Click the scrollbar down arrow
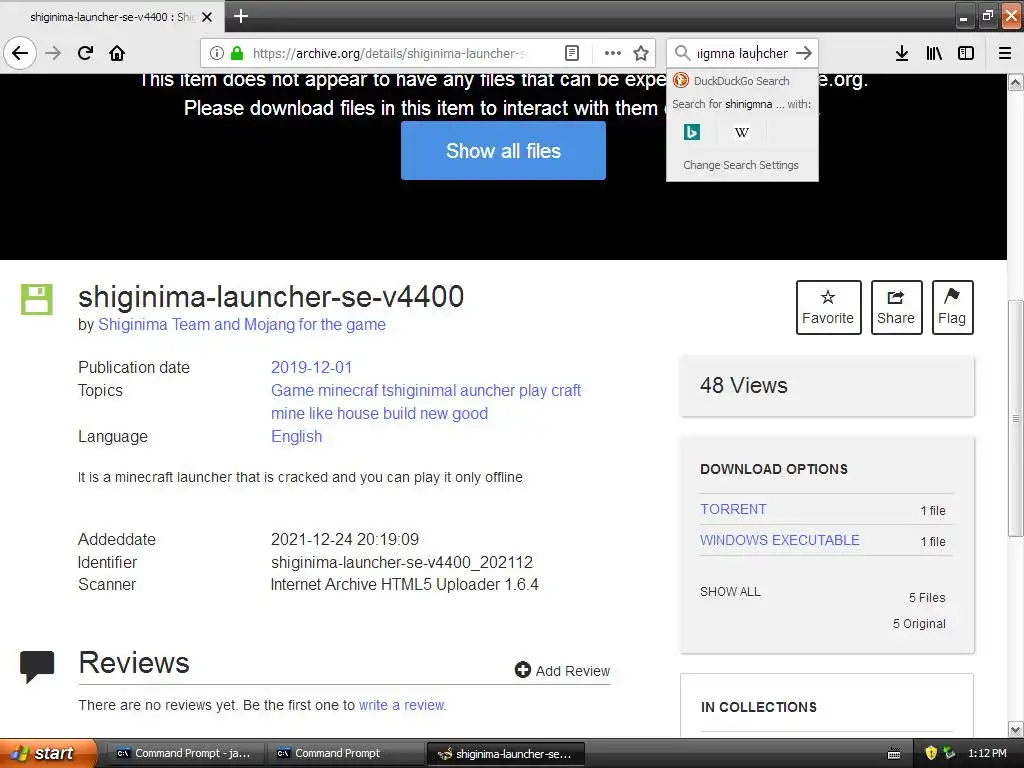 coord(1015,729)
